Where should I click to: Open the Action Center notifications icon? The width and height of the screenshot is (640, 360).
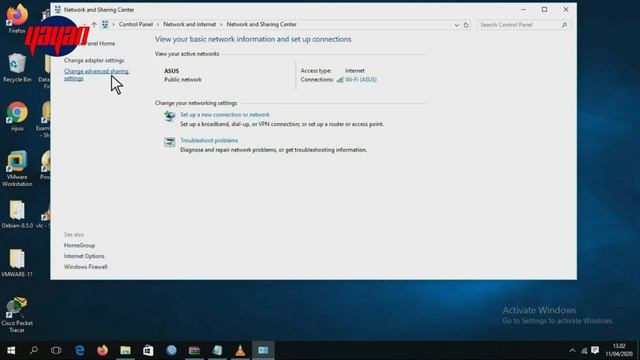(595, 350)
